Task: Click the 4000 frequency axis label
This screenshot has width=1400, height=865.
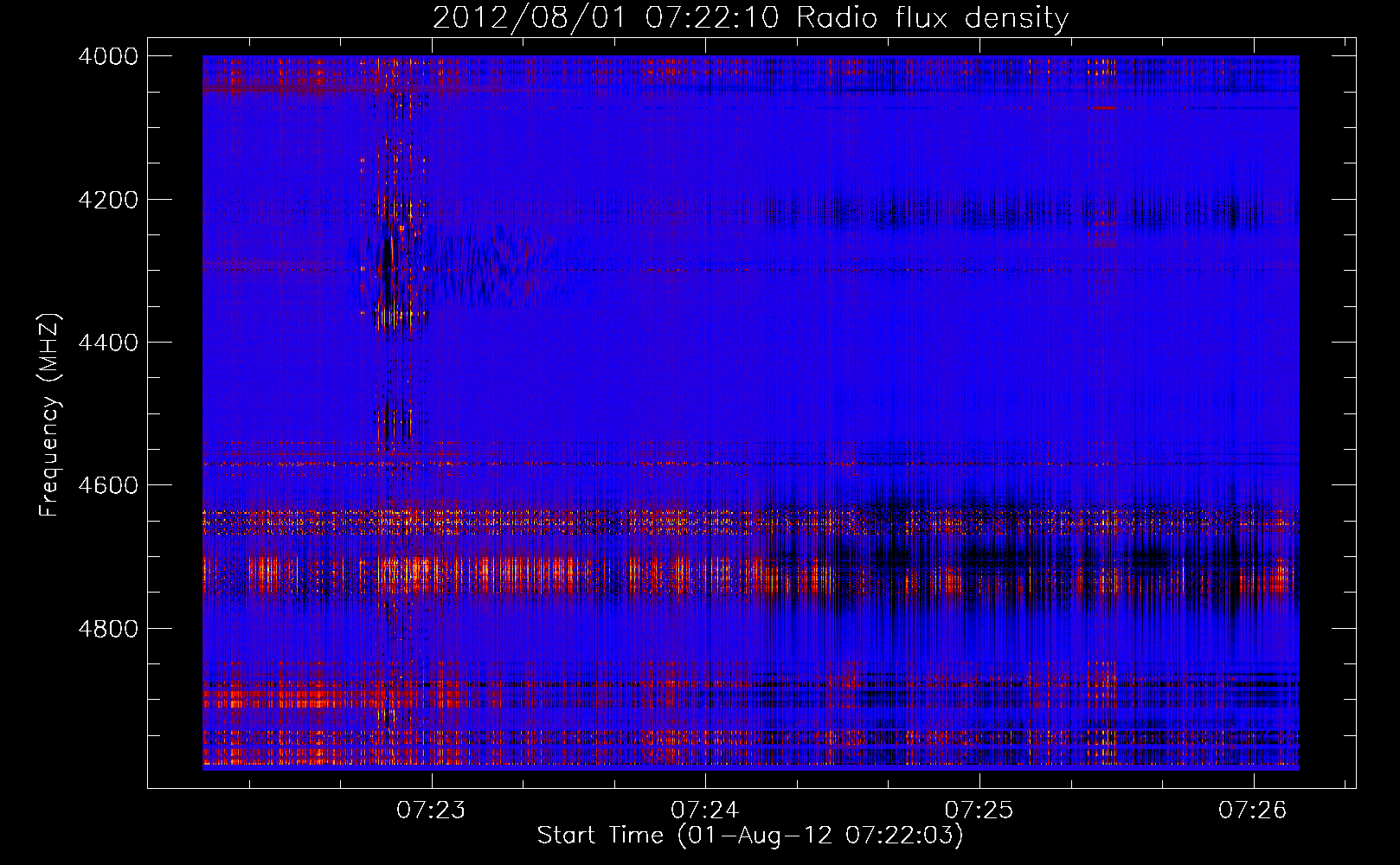Action: [108, 56]
